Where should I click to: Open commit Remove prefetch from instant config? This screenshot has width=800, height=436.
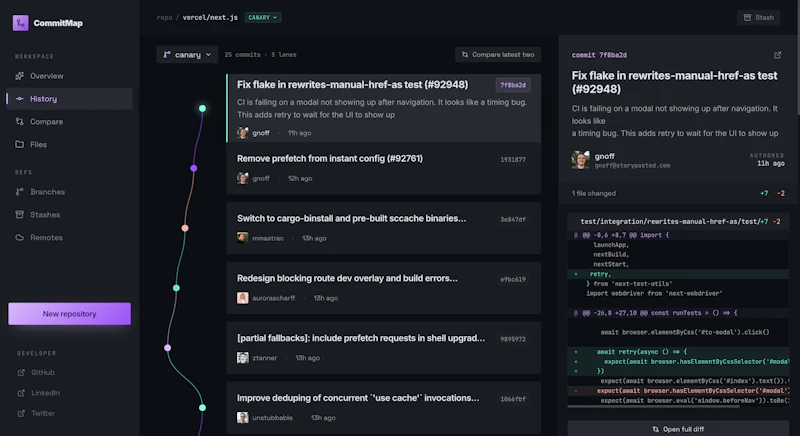pos(384,168)
